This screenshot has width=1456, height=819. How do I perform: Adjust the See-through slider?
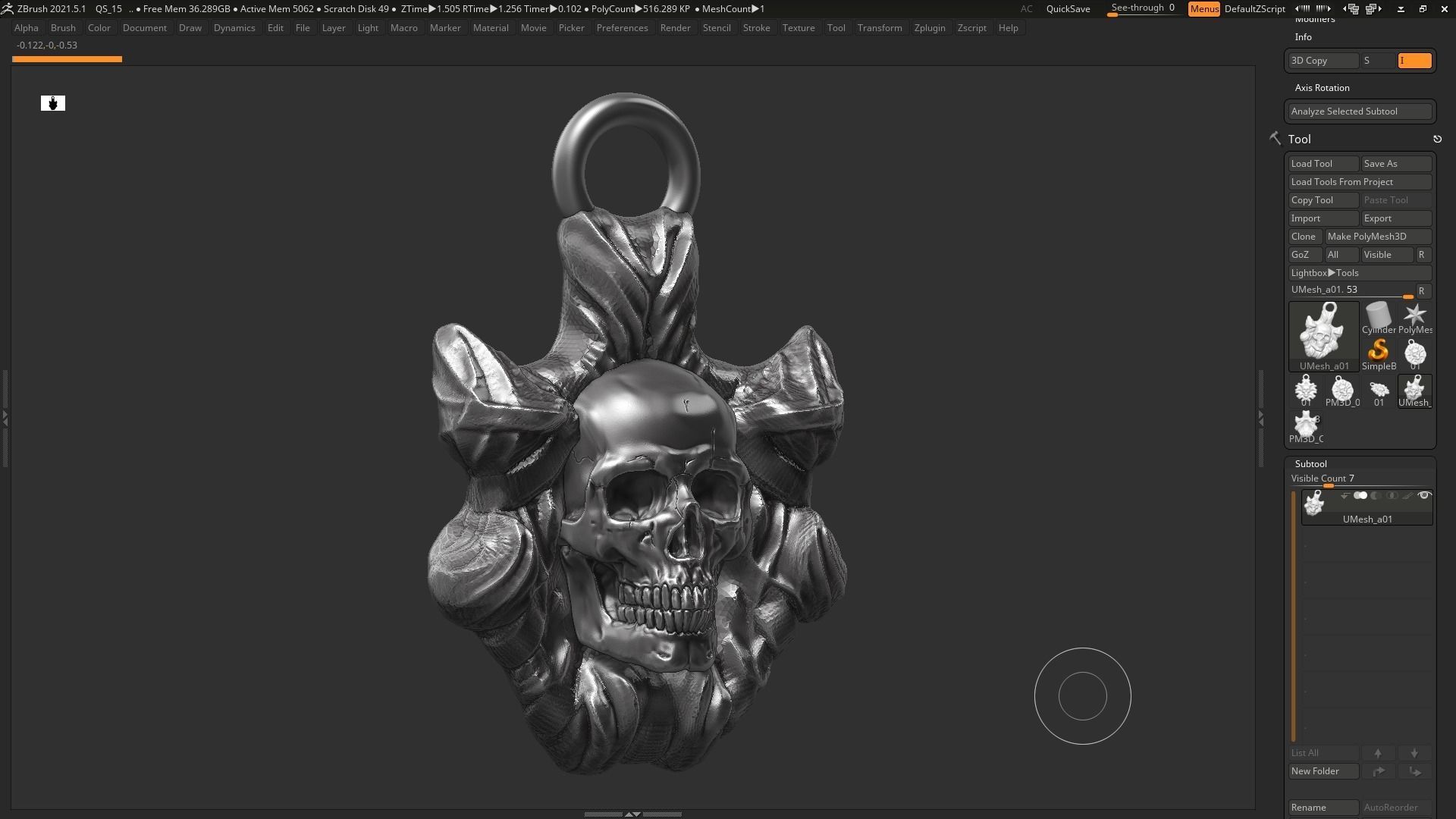[1144, 9]
